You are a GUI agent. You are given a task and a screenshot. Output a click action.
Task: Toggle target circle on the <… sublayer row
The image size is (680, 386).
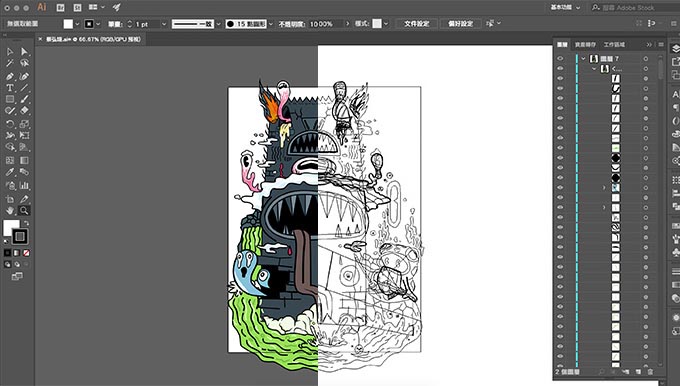(x=646, y=69)
